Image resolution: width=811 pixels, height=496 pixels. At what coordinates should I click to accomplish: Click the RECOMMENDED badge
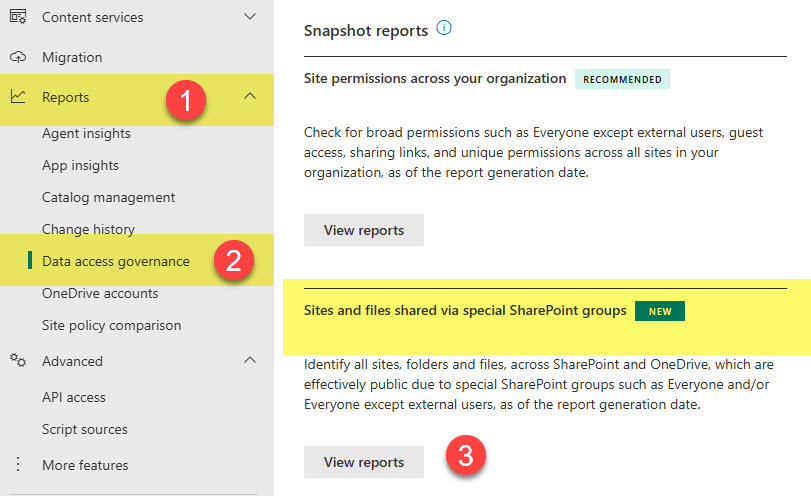pos(622,79)
